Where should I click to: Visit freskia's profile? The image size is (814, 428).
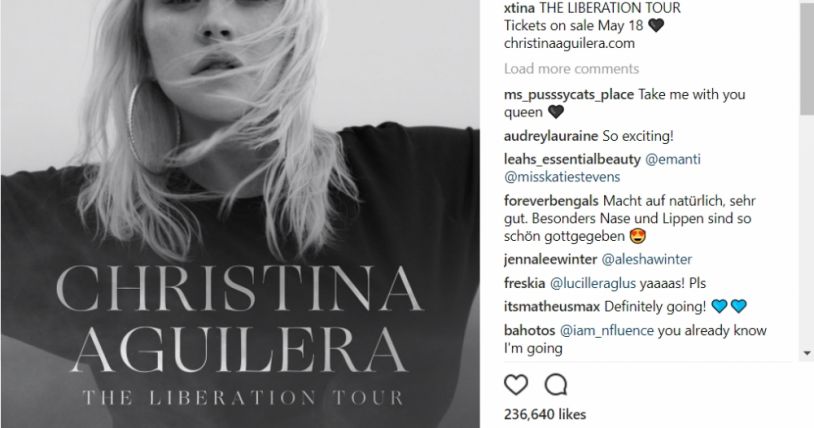point(524,283)
